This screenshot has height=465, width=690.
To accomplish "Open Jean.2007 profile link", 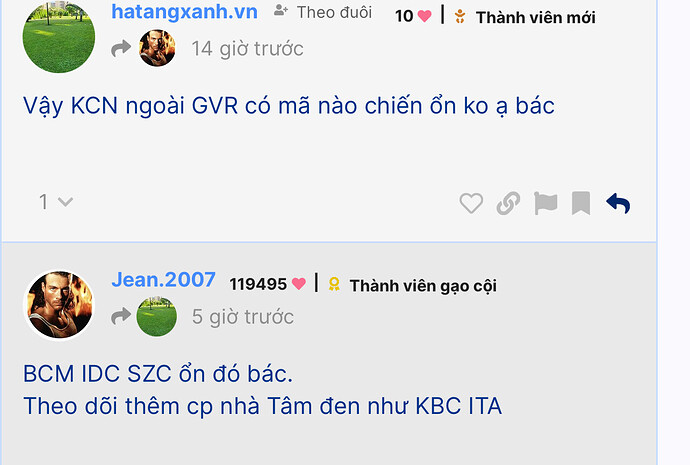I will [163, 280].
